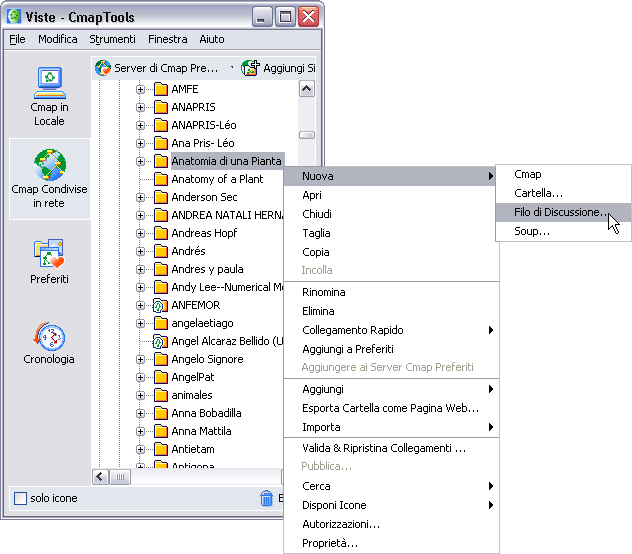Open the Modifica menu
This screenshot has width=632, height=554.
point(58,39)
